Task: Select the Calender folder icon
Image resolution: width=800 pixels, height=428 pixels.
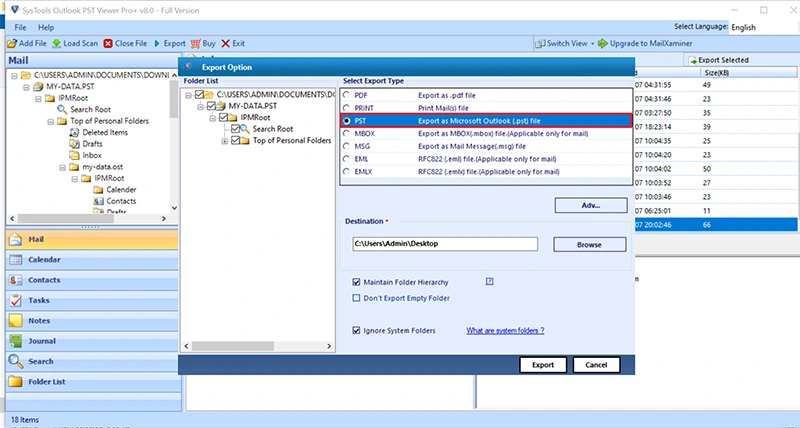Action: coord(98,190)
